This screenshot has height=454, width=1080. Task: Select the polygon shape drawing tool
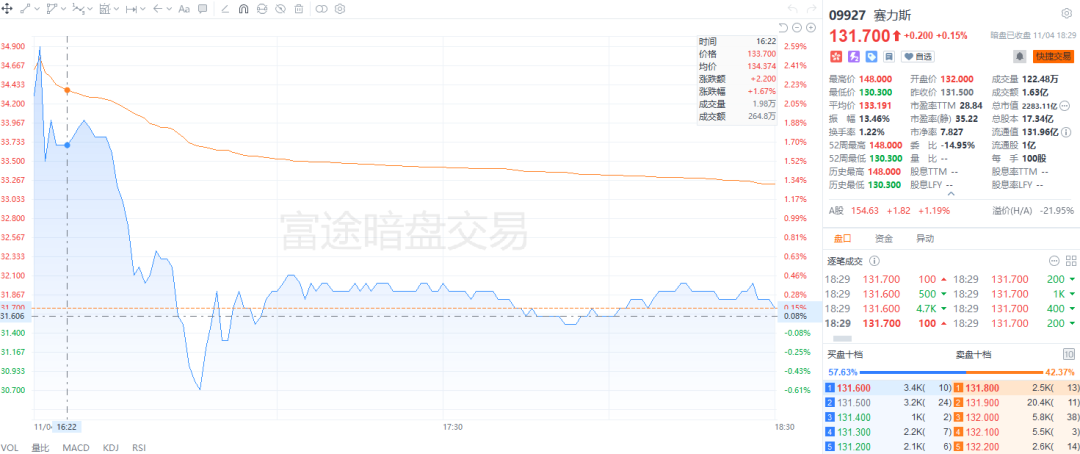click(x=52, y=9)
